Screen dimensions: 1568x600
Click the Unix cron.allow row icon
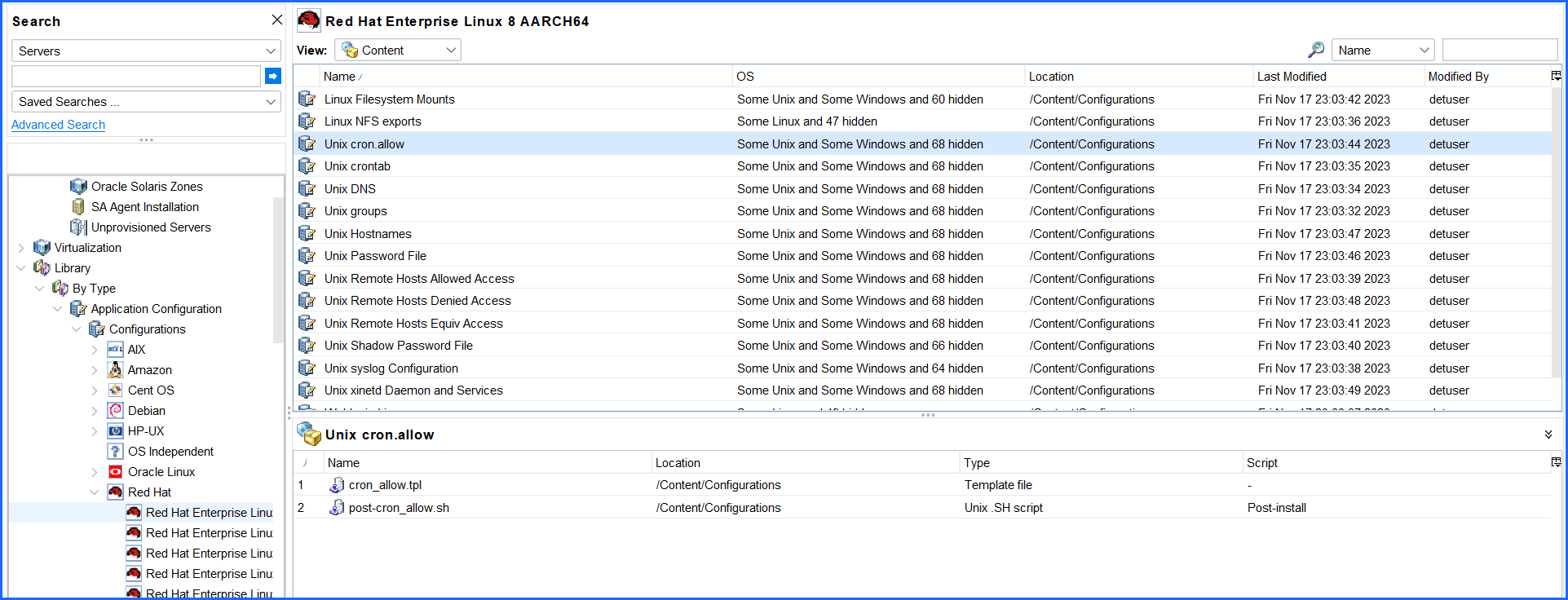tap(307, 143)
